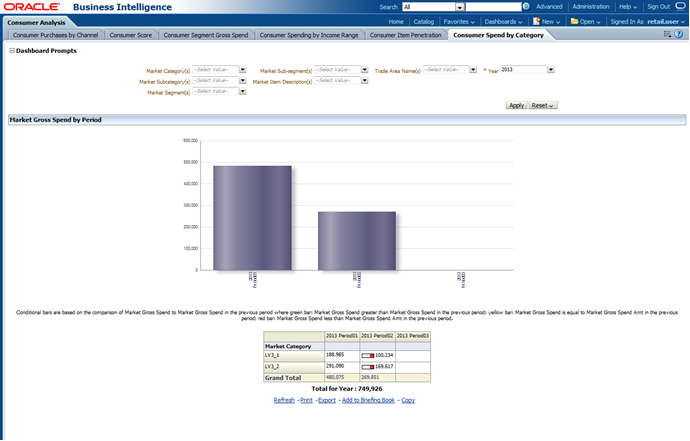Click the Apply button
Viewport: 690px width, 441px height.
[x=517, y=105]
